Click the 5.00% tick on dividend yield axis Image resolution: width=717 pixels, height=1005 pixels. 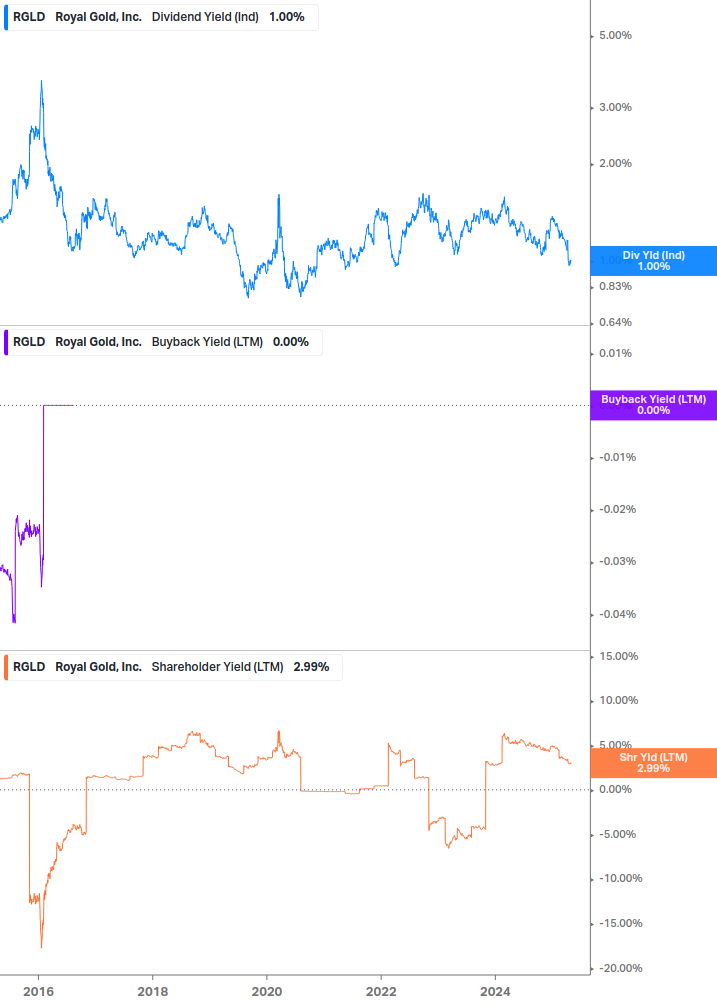[615, 35]
